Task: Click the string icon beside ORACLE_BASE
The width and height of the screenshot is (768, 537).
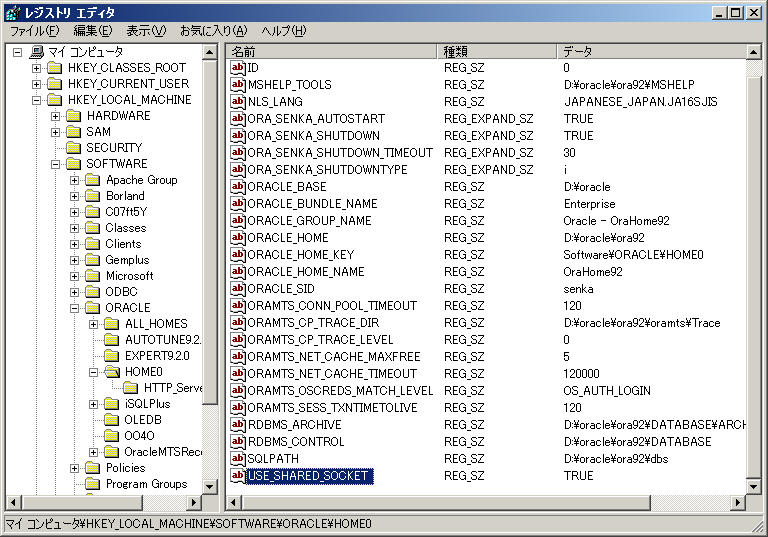Action: pyautogui.click(x=238, y=187)
